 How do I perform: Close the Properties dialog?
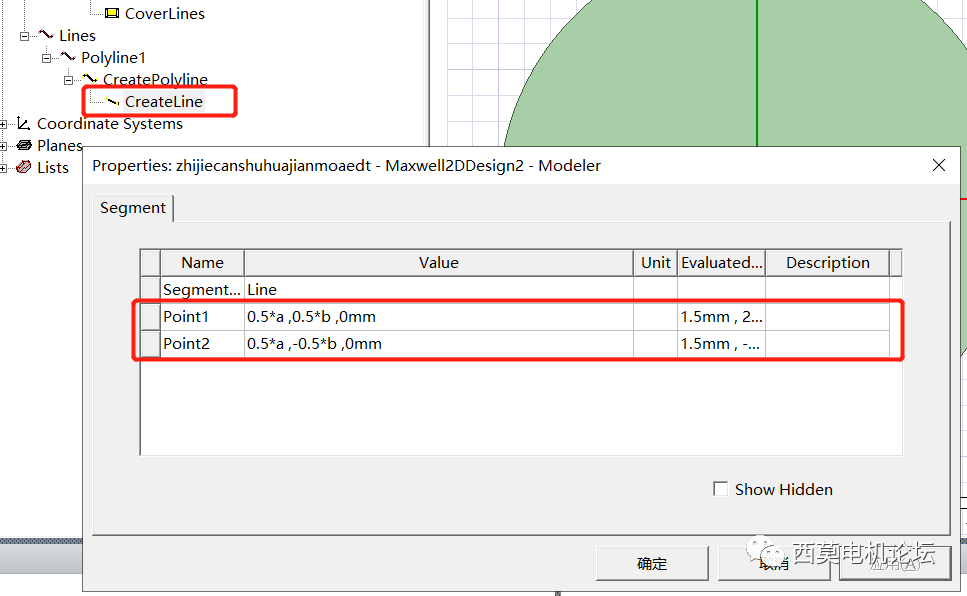click(x=939, y=165)
